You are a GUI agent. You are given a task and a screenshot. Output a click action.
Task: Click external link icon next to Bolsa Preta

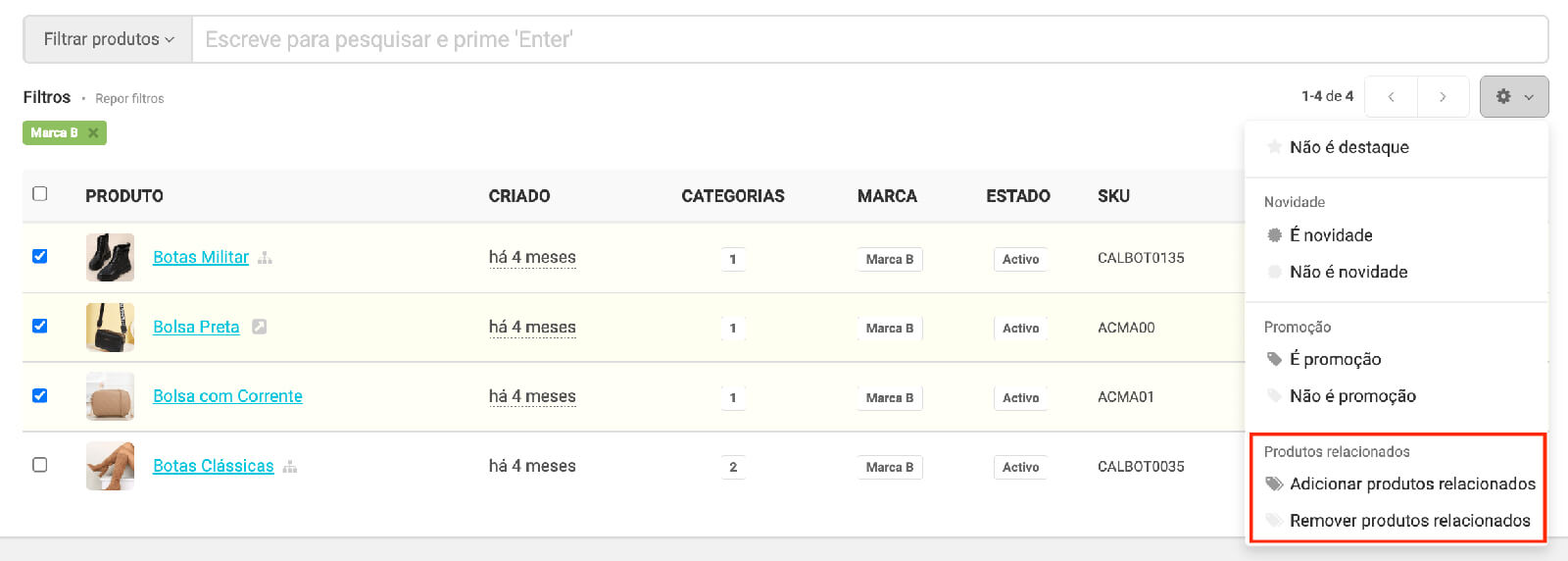pyautogui.click(x=259, y=327)
